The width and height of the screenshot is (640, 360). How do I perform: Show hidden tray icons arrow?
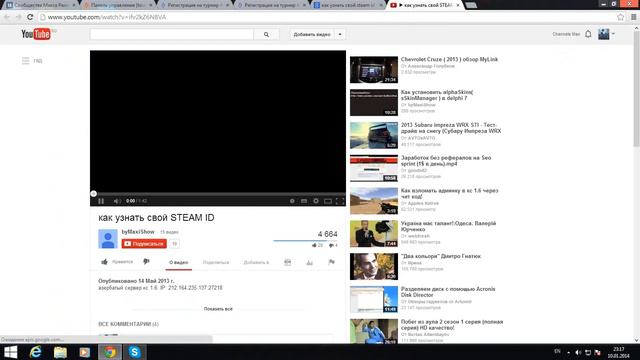(x=568, y=352)
